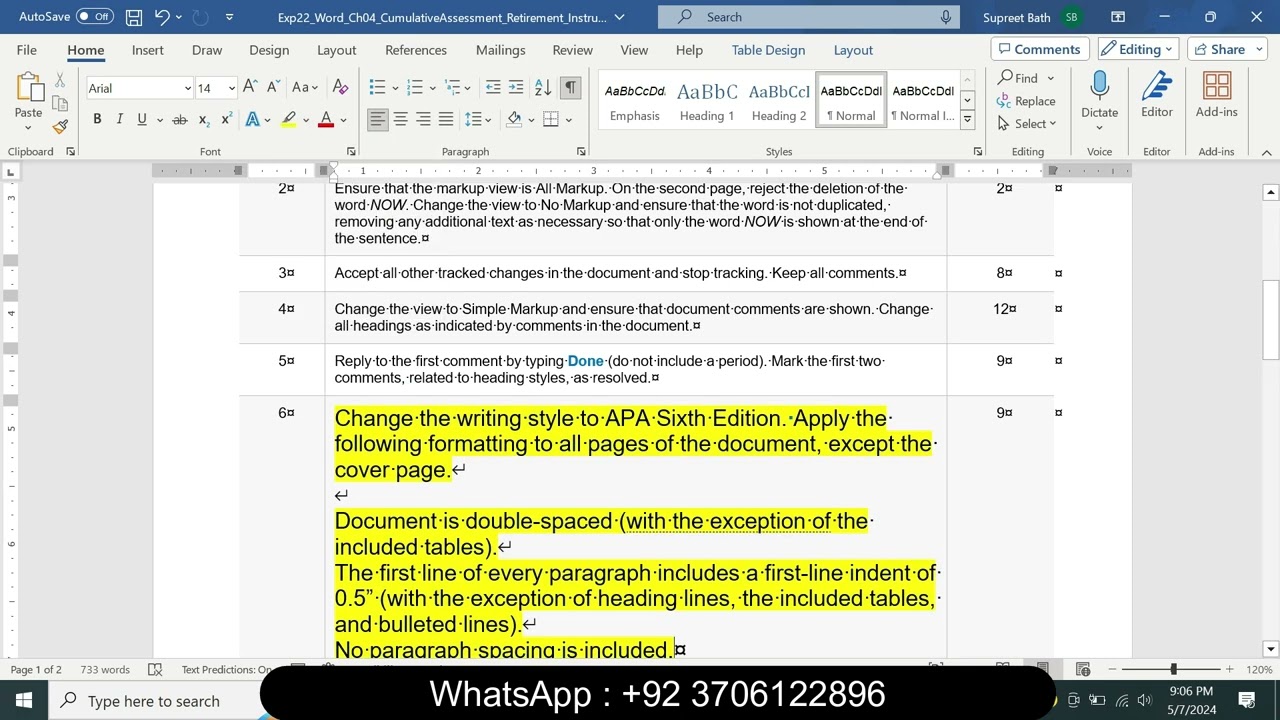Click Clear All Formatting icon
The image size is (1280, 720).
[340, 88]
